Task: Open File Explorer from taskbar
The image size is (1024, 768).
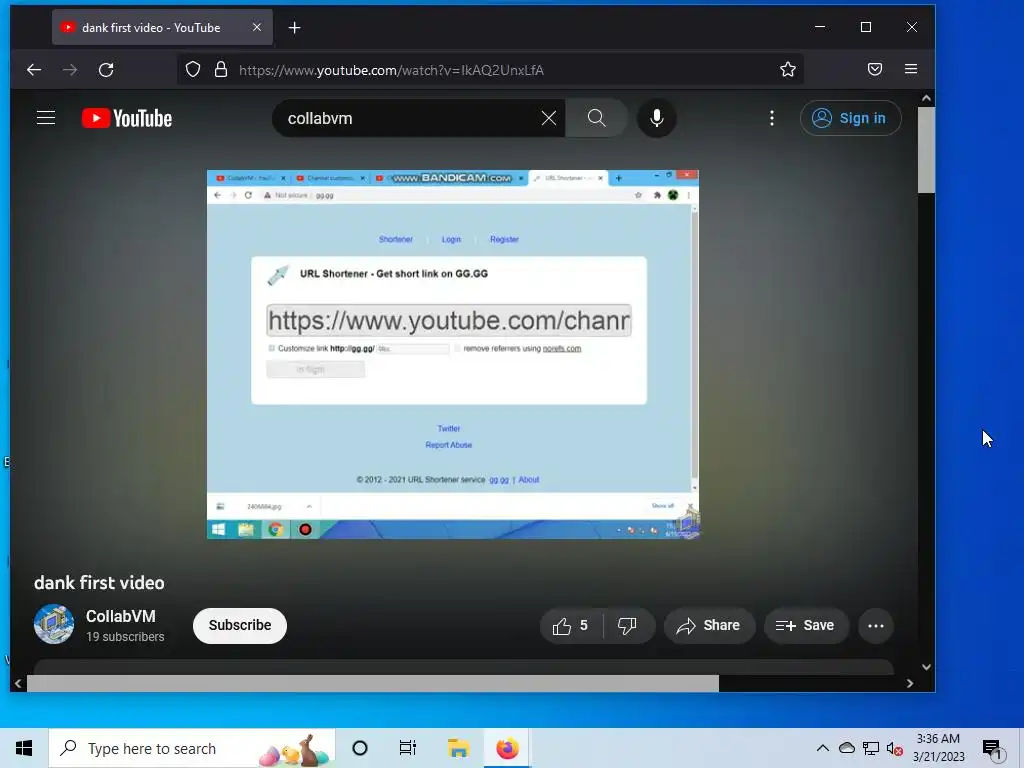Action: coord(458,748)
